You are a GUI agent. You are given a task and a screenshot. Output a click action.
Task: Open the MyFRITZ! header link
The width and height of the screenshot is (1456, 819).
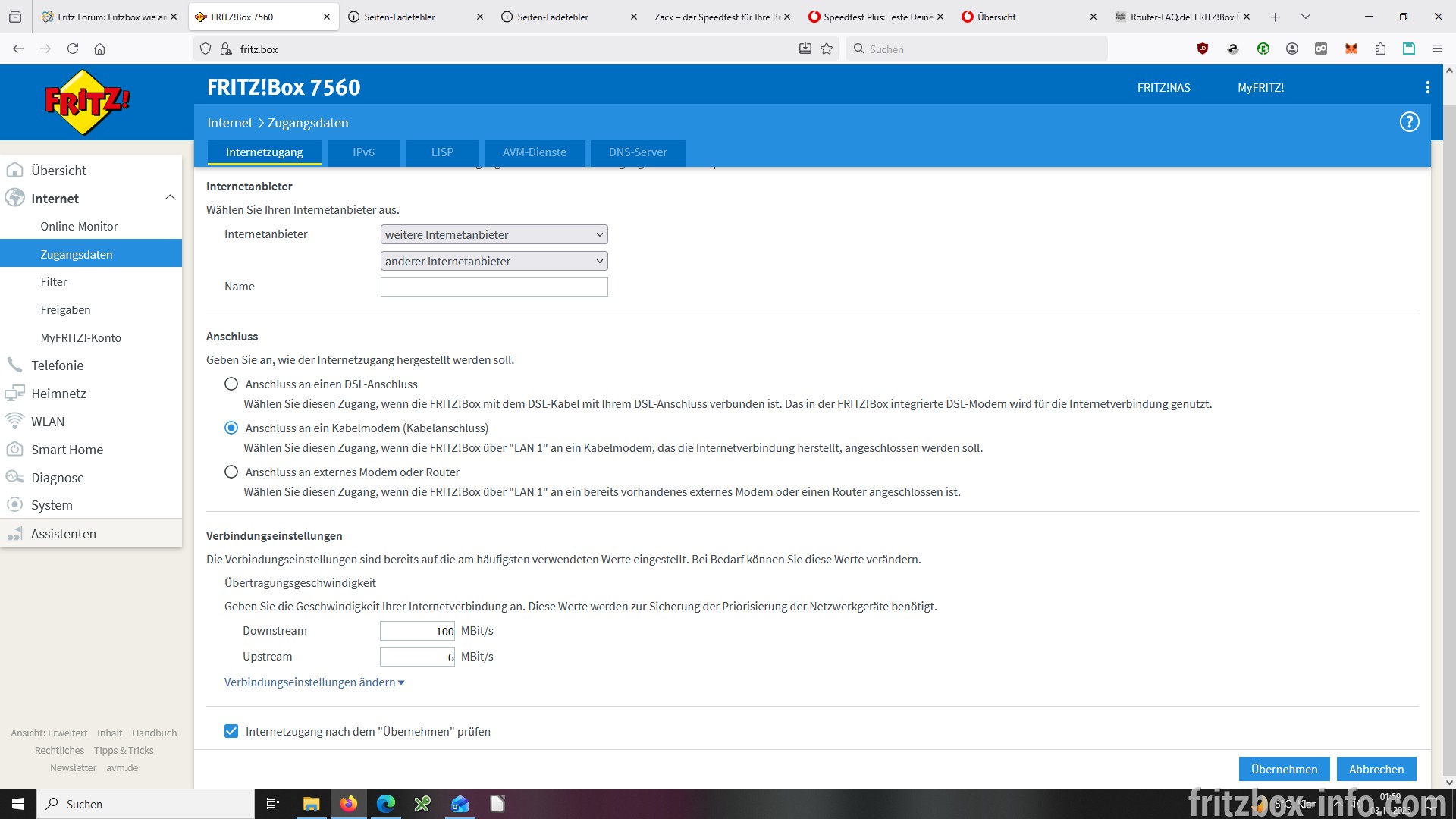pyautogui.click(x=1260, y=88)
